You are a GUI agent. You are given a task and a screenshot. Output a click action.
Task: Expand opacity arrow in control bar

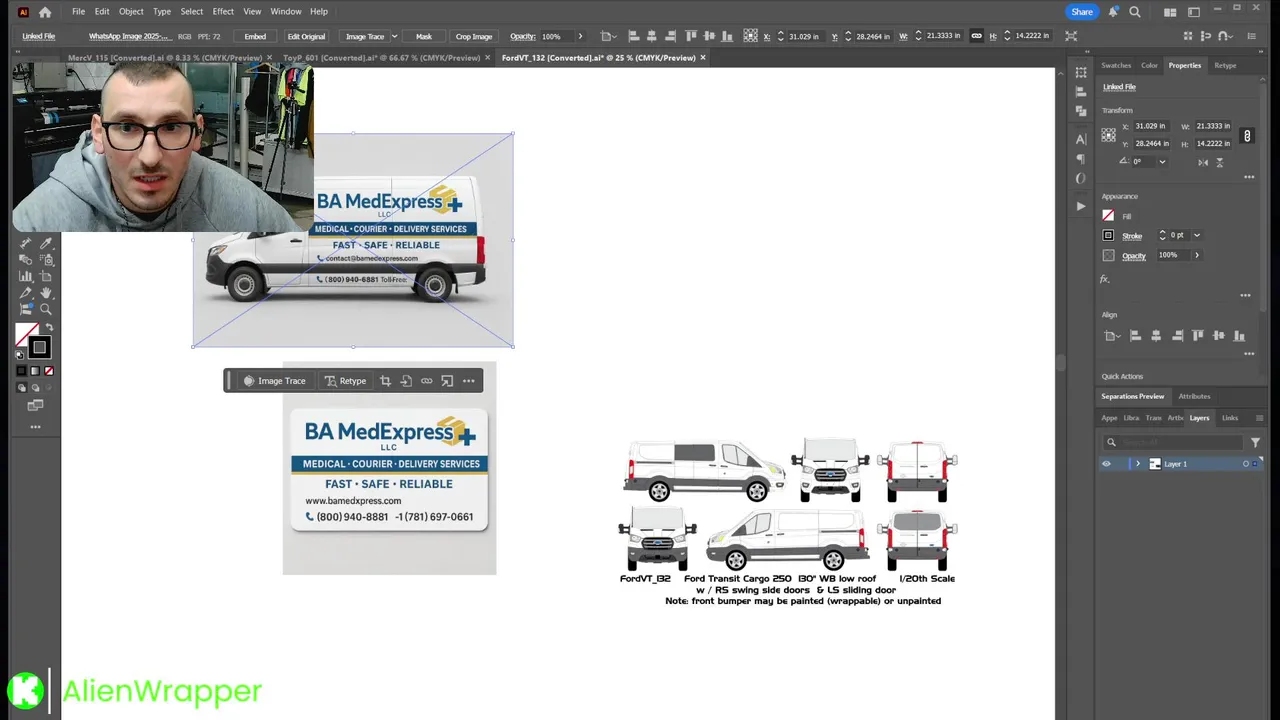point(580,36)
